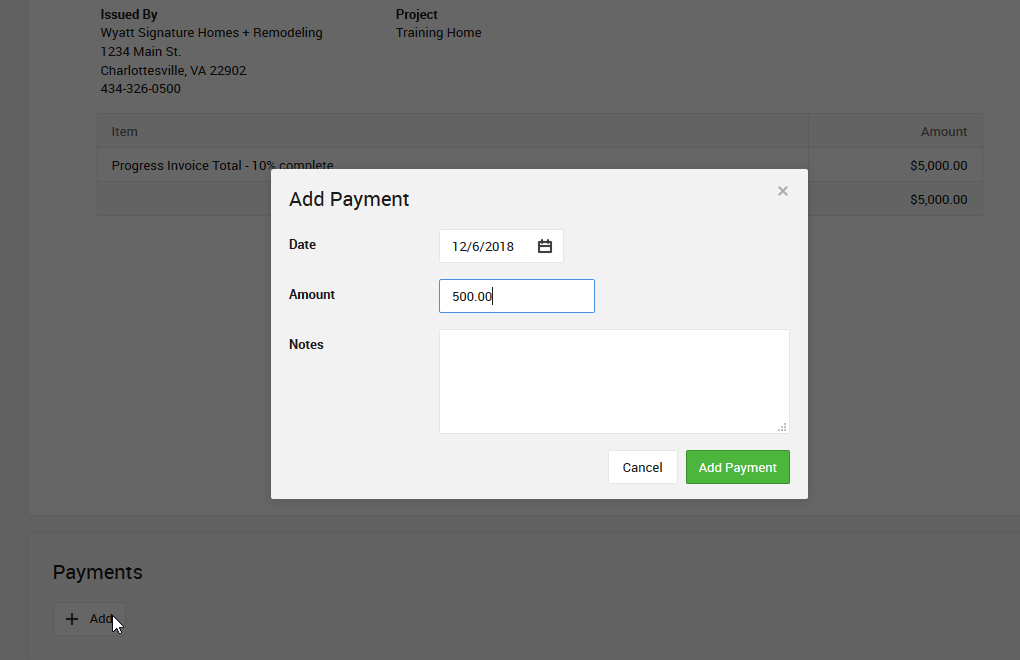The image size is (1020, 660).
Task: Click into the Notes text area
Action: [x=614, y=381]
